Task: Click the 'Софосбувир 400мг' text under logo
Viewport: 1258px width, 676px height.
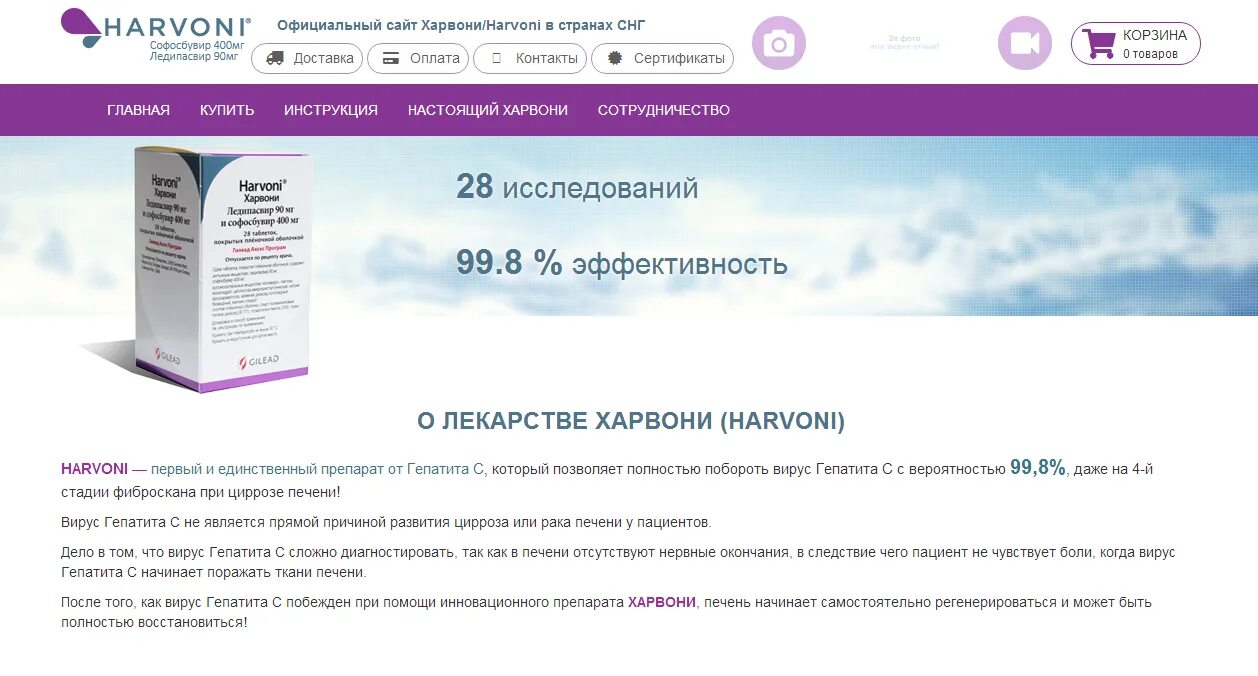Action: click(197, 46)
